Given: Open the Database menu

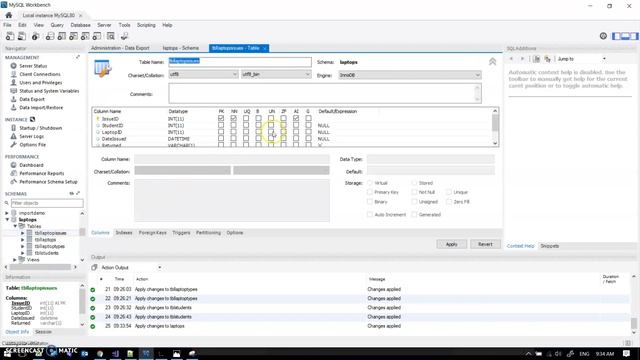Looking at the screenshot, I should [80, 25].
